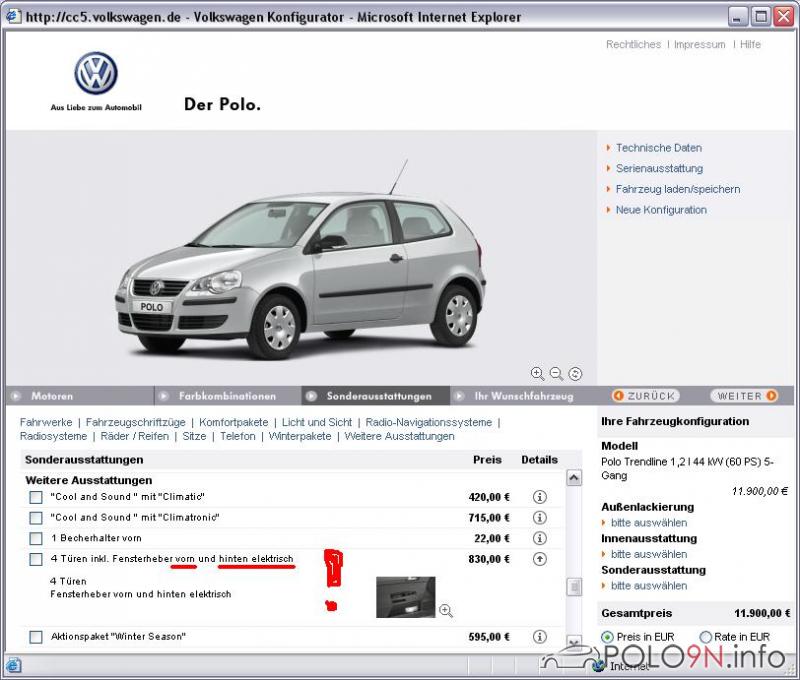This screenshot has height=680, width=800.
Task: Check Cool and Sound with Climatronic
Action: point(36,518)
